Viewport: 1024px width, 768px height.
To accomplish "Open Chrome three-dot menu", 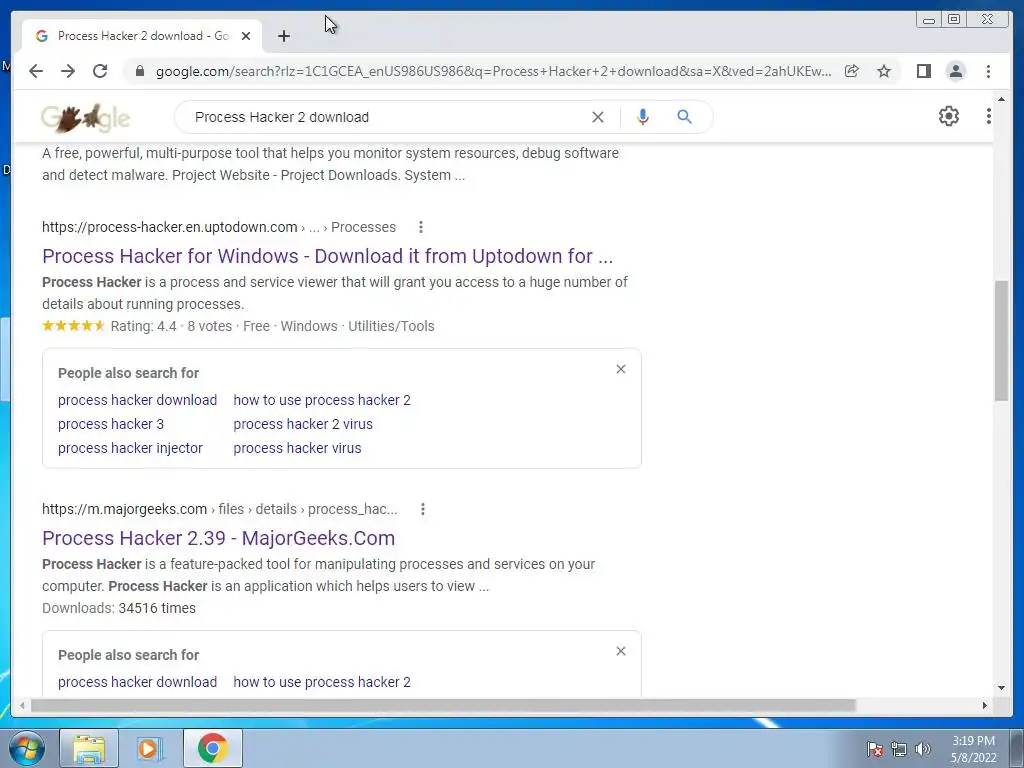I will [x=988, y=71].
